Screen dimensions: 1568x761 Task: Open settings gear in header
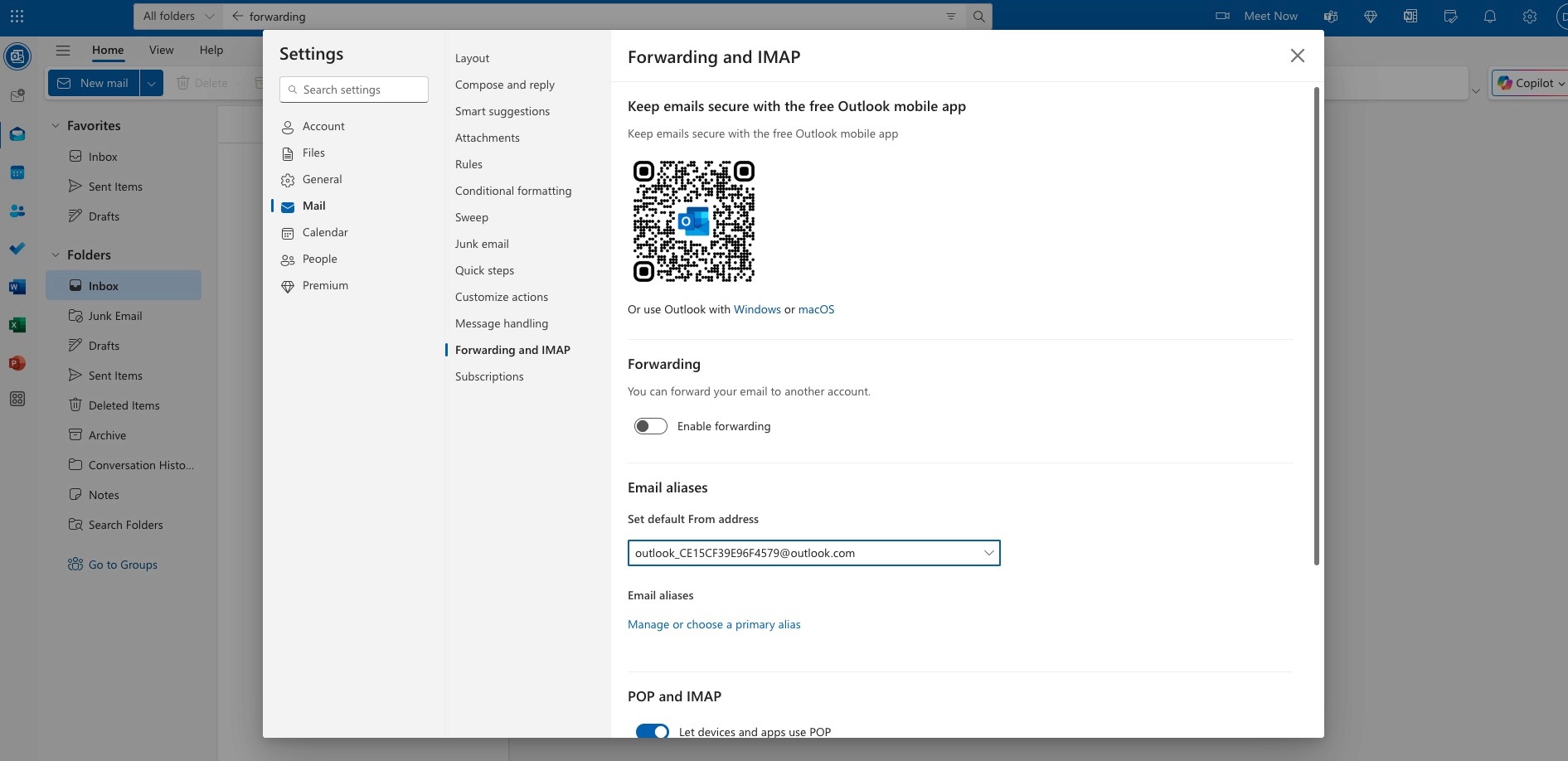coord(1530,16)
